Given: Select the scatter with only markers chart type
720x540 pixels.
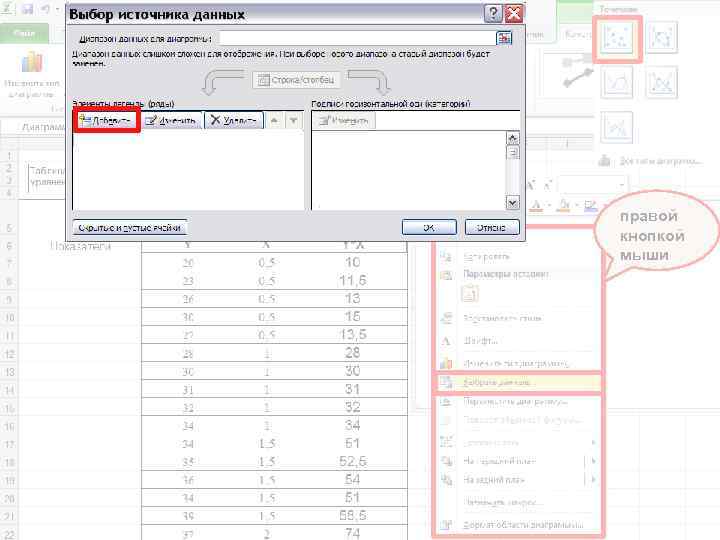Looking at the screenshot, I should (x=617, y=37).
